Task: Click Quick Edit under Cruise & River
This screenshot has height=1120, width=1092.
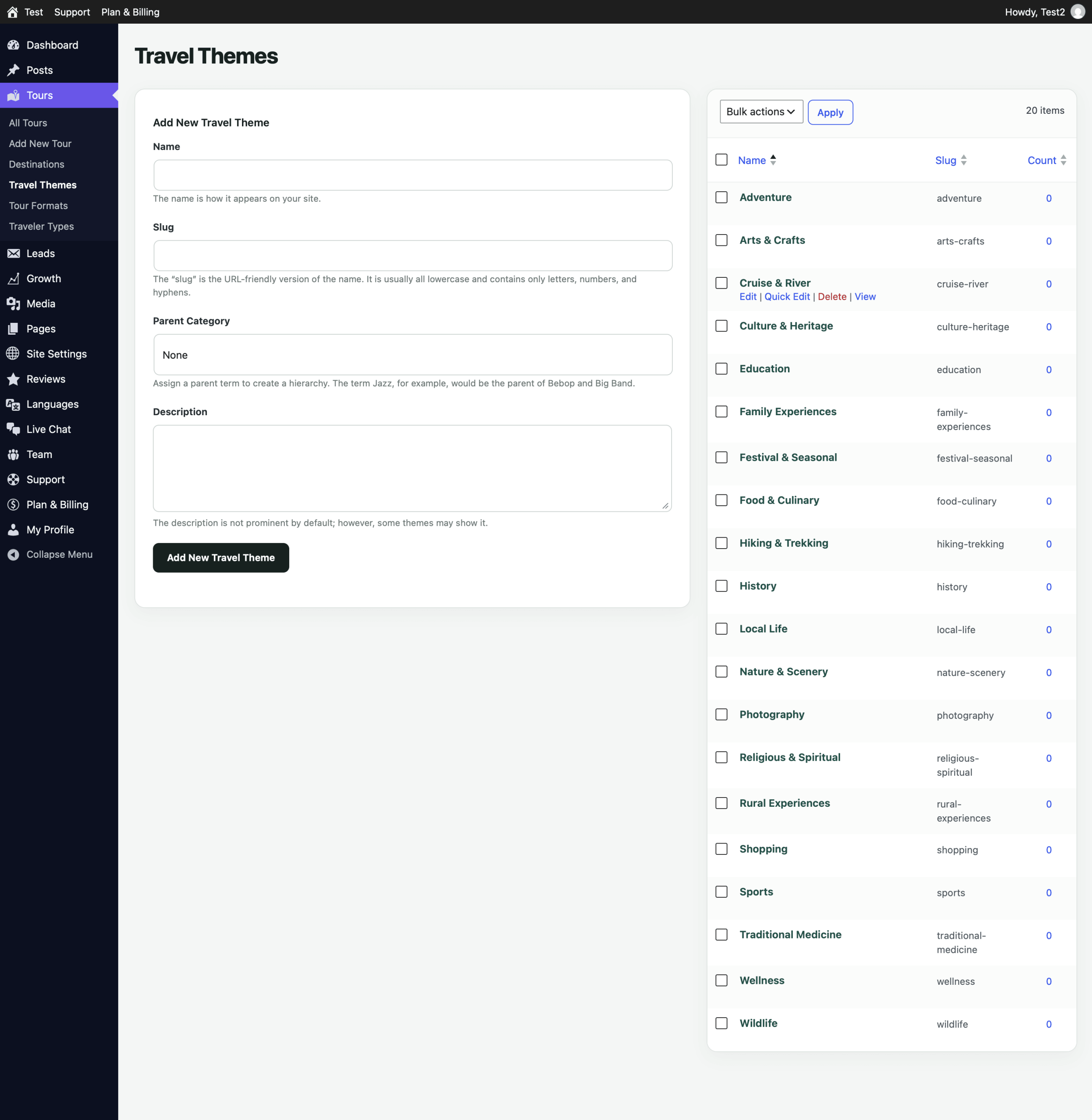Action: click(x=787, y=297)
